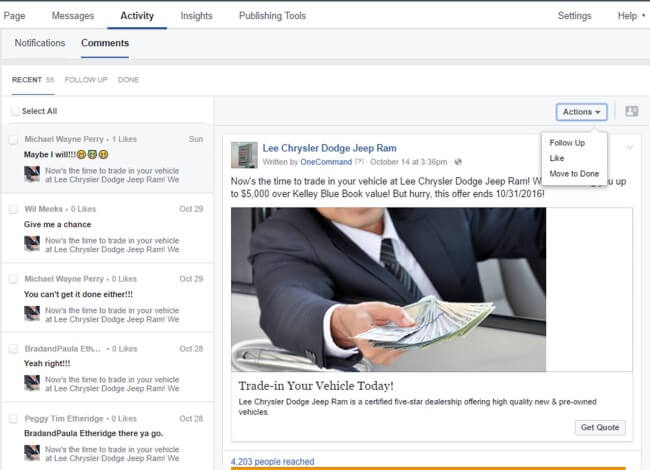Viewport: 650px width, 470px height.
Task: Switch to the Notifications tab
Action: [40, 43]
